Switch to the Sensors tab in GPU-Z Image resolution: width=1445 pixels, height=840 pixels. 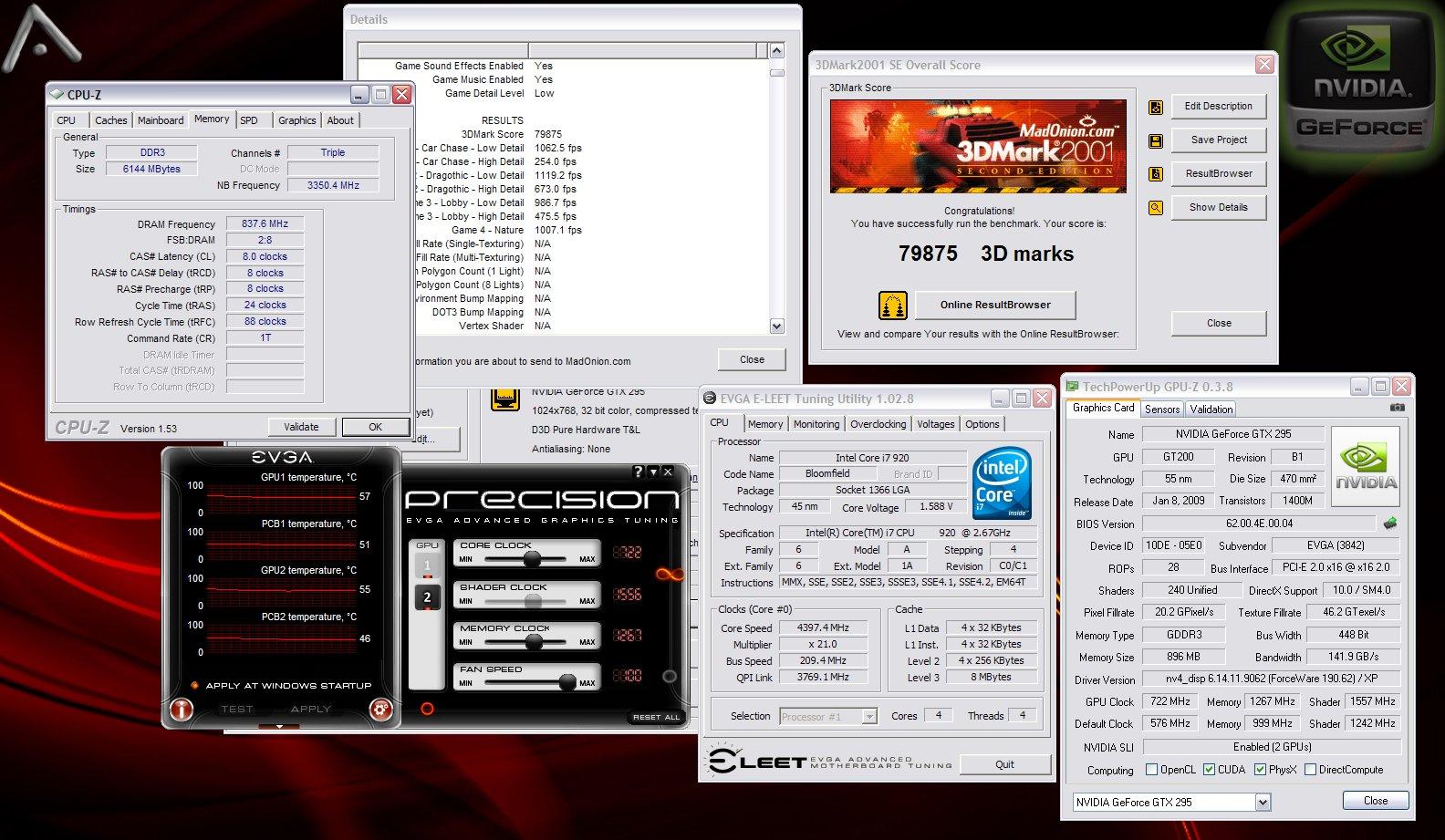[1162, 410]
